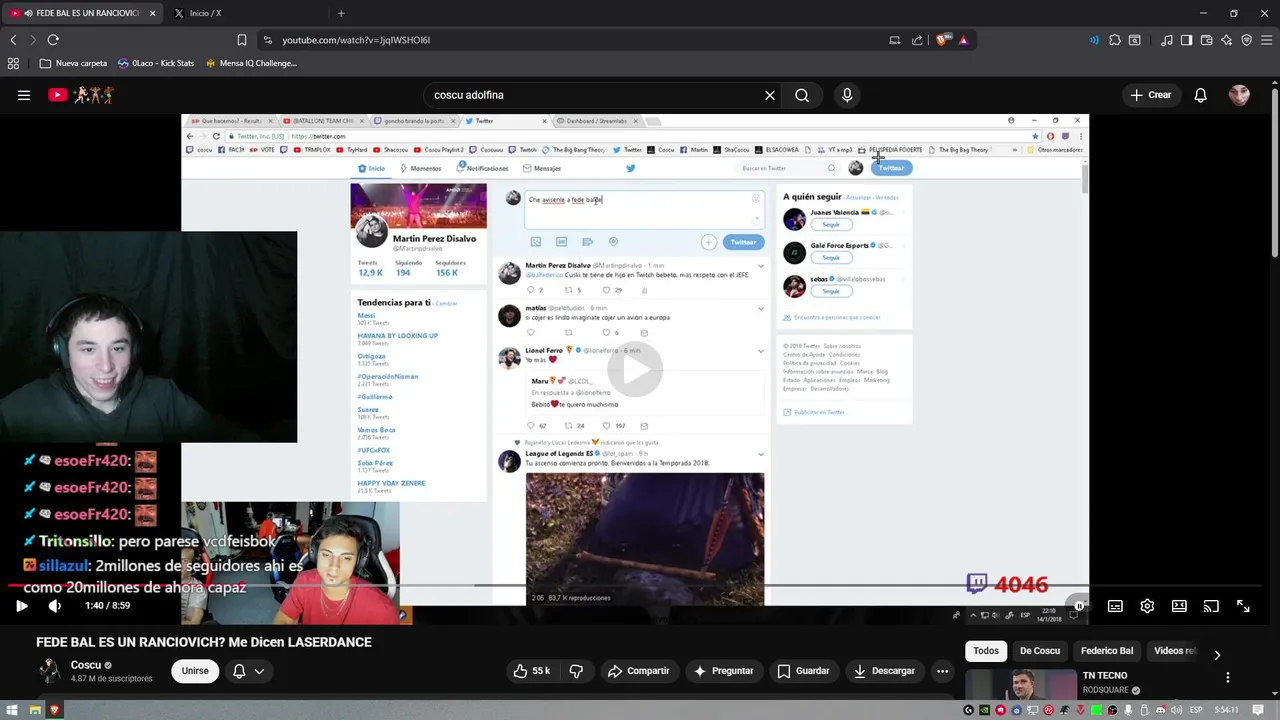The image size is (1280, 720).
Task: Open the Windows Start menu
Action: pos(12,710)
